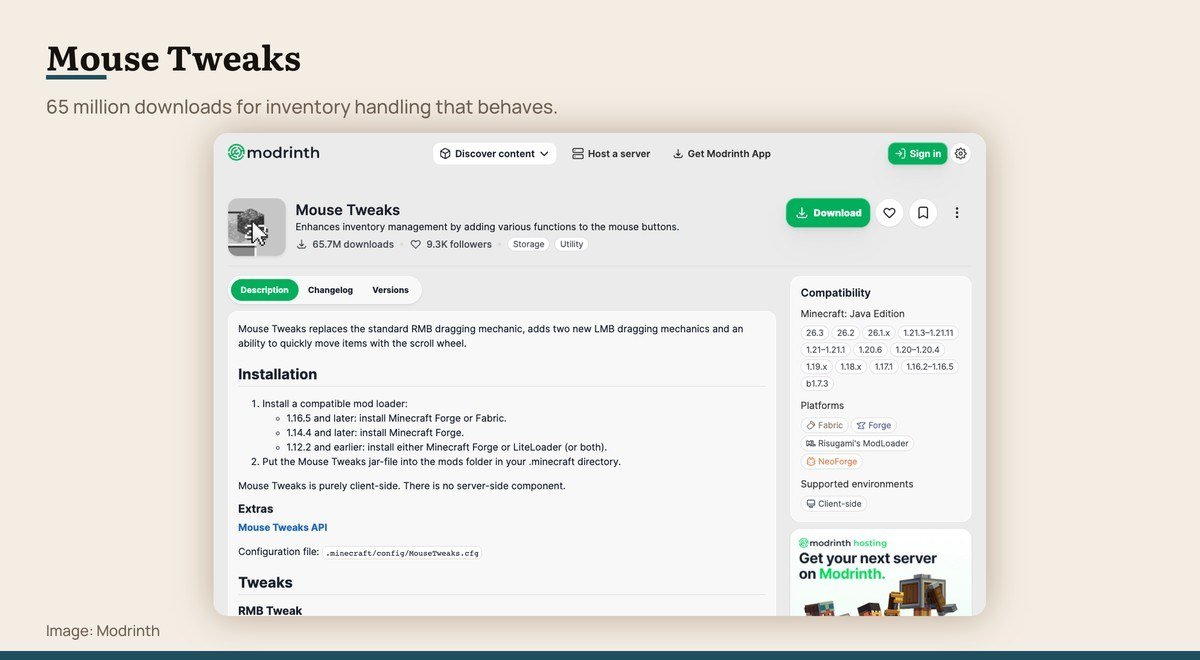Click the Forge platform tag

point(874,425)
